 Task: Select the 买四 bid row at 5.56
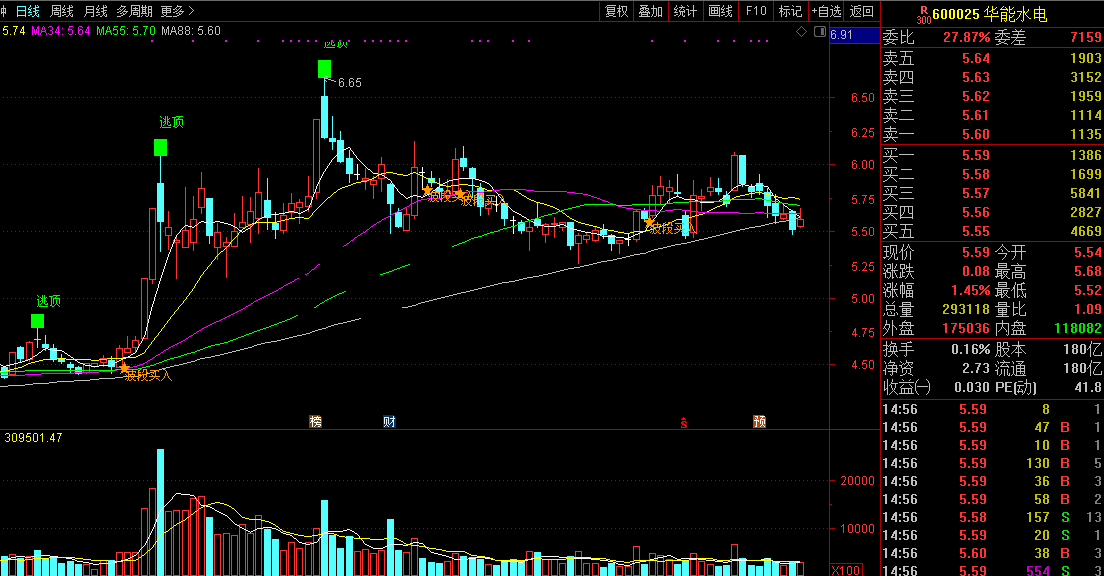pos(992,213)
